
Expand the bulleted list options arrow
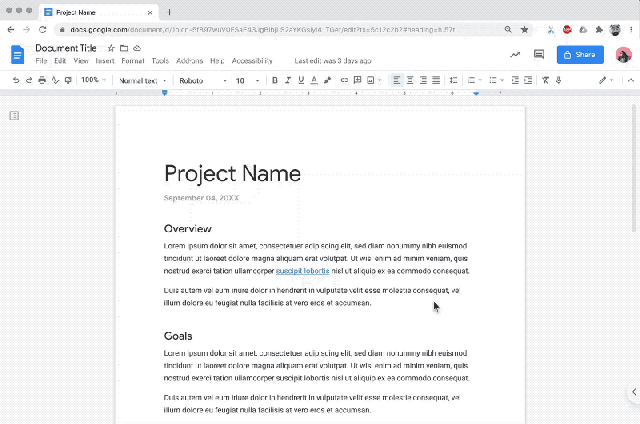pos(502,80)
